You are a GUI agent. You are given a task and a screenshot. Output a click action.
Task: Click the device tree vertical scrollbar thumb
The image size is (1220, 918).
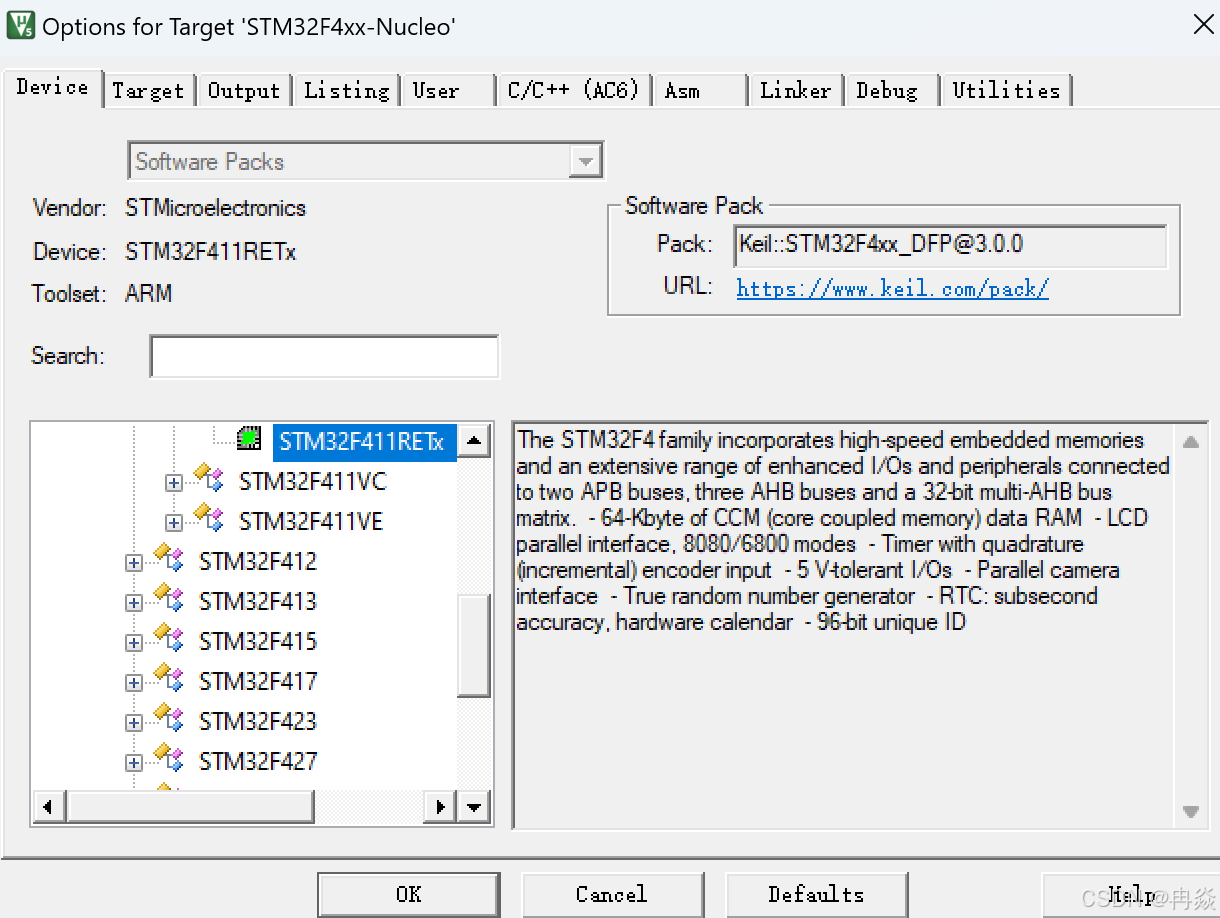pos(474,645)
